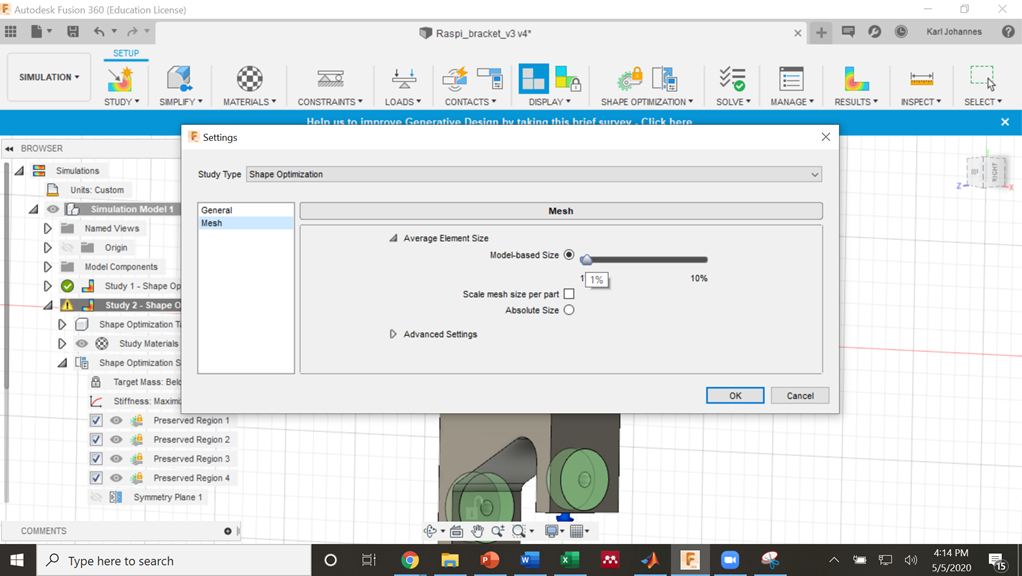Hide Preserved Region 3 with eye icon
Screen dimensions: 1022x576
116,459
